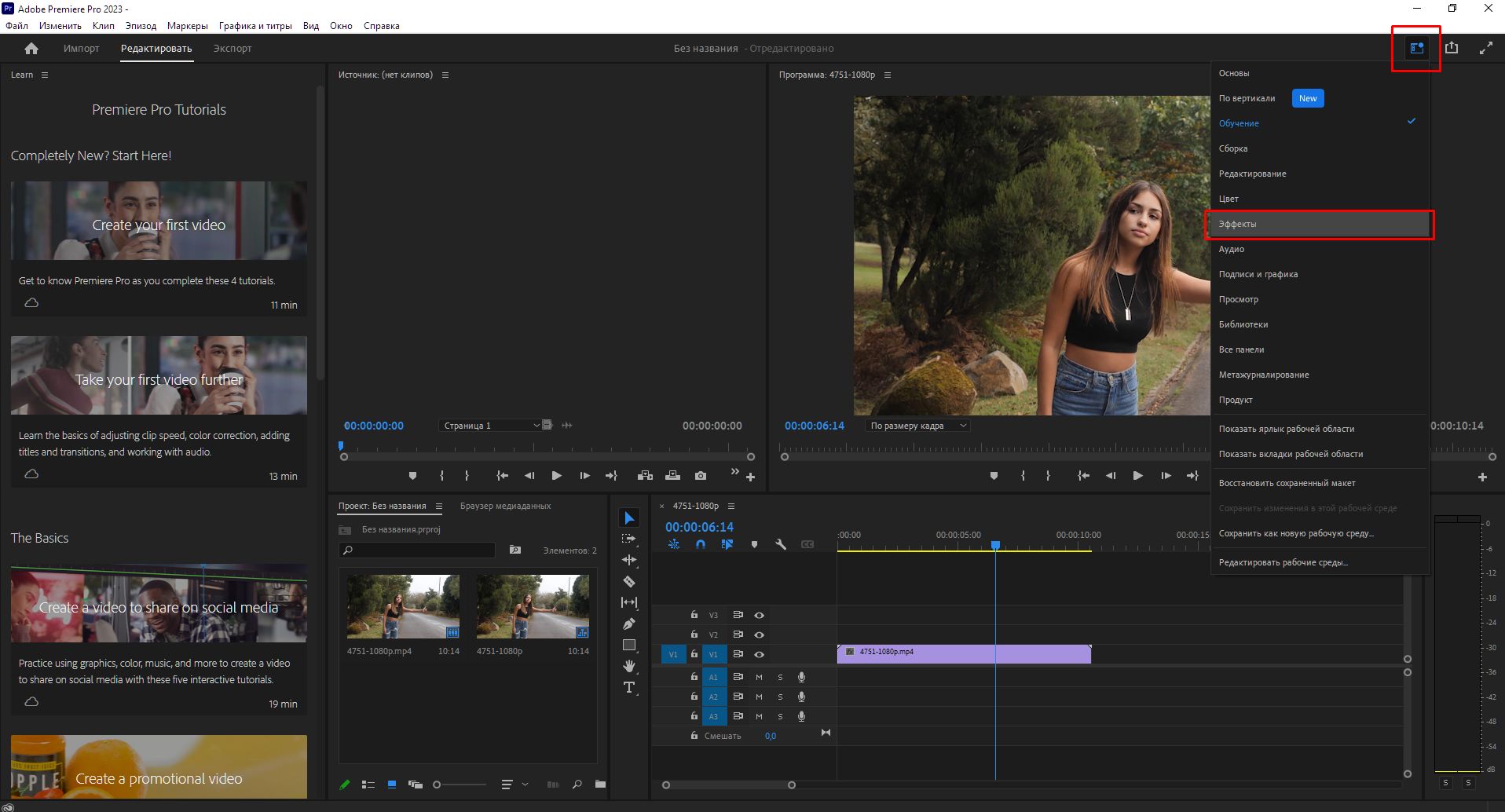Open the Quick Export share icon

(x=1452, y=48)
